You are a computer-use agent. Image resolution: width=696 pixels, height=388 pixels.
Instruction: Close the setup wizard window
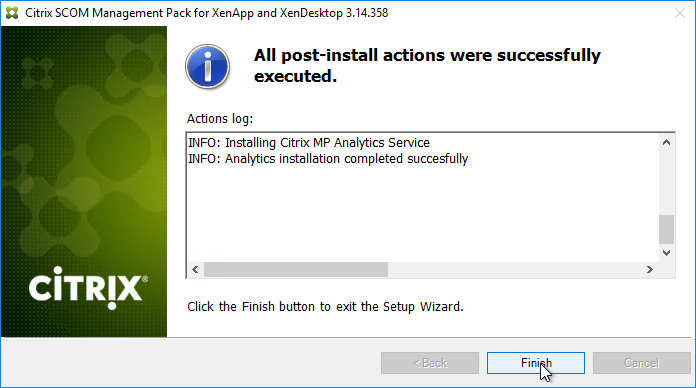pyautogui.click(x=680, y=13)
